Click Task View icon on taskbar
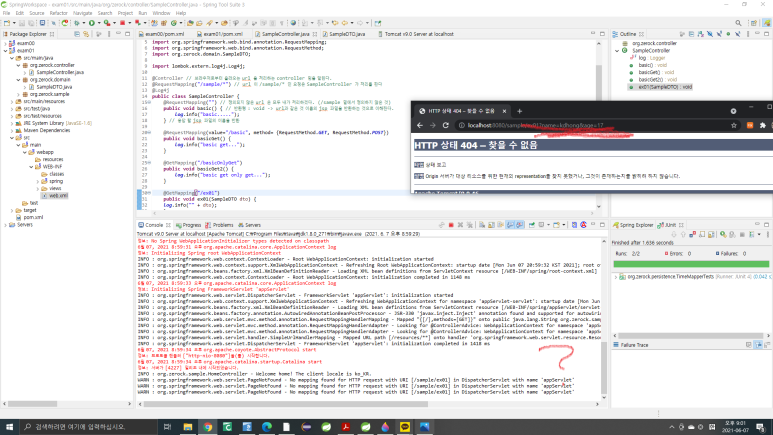This screenshot has height=435, width=773. pos(167,427)
